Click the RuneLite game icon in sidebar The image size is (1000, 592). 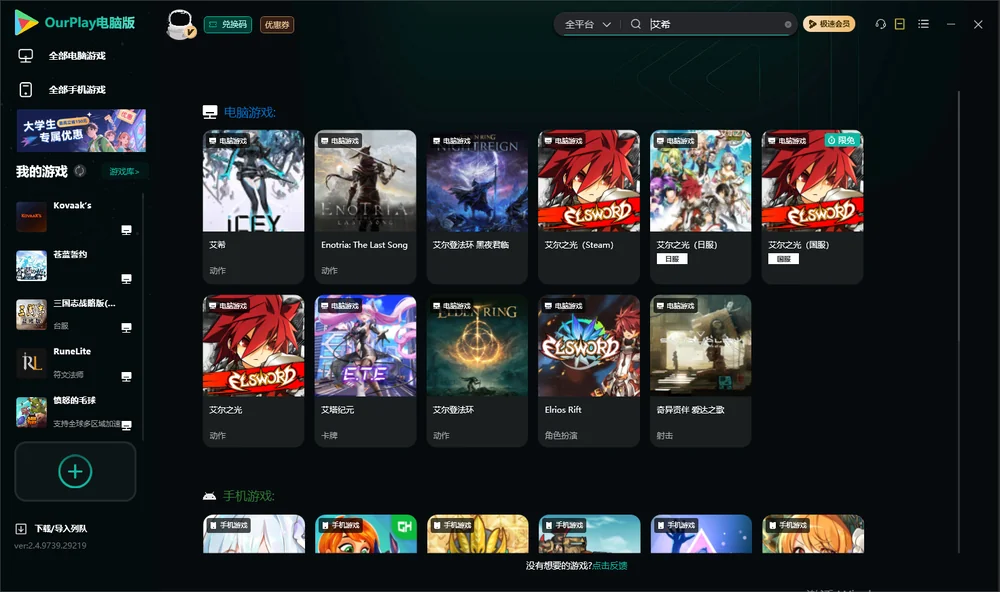[31, 363]
